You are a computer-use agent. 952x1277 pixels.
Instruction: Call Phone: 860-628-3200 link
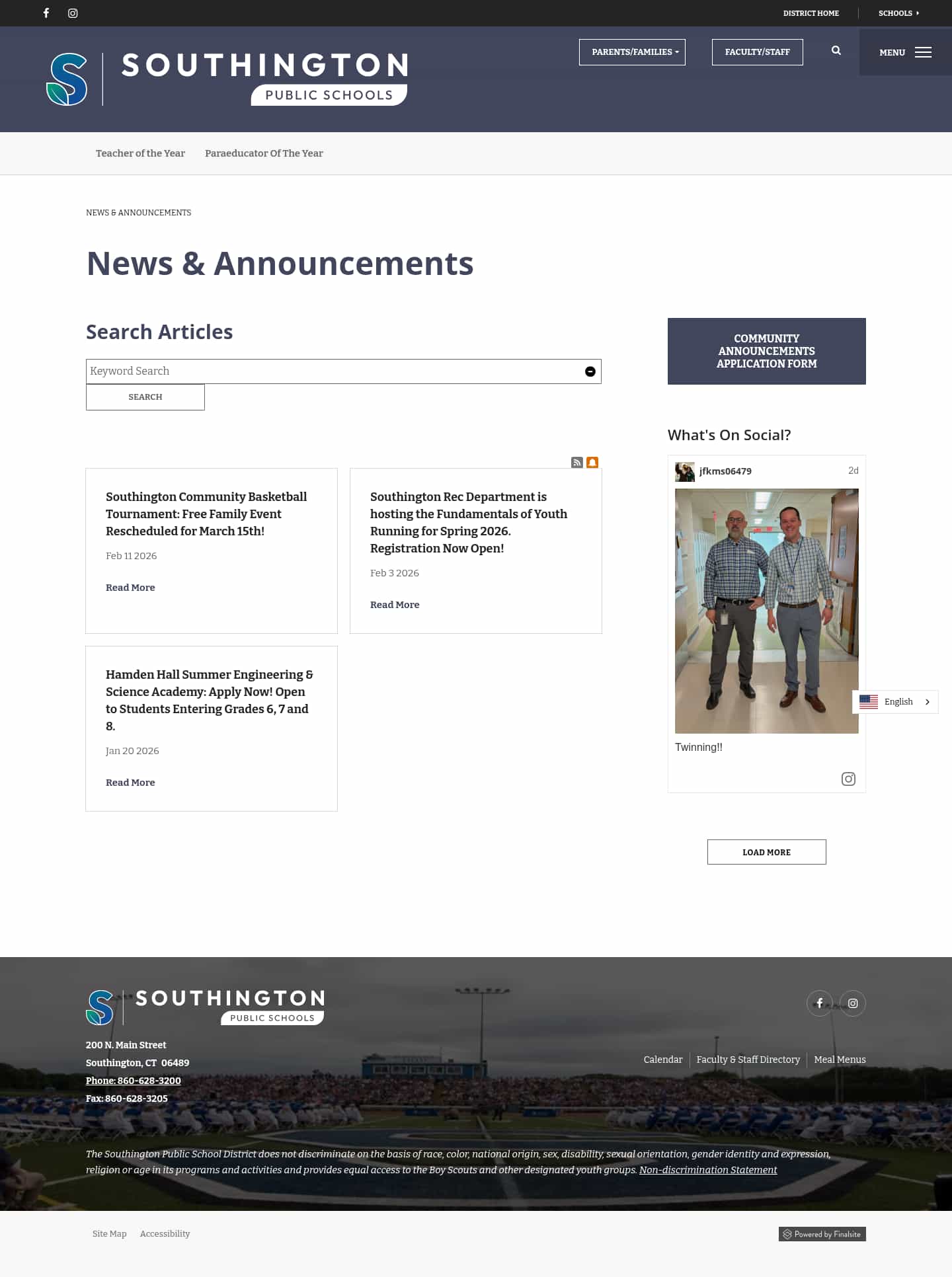[134, 1081]
